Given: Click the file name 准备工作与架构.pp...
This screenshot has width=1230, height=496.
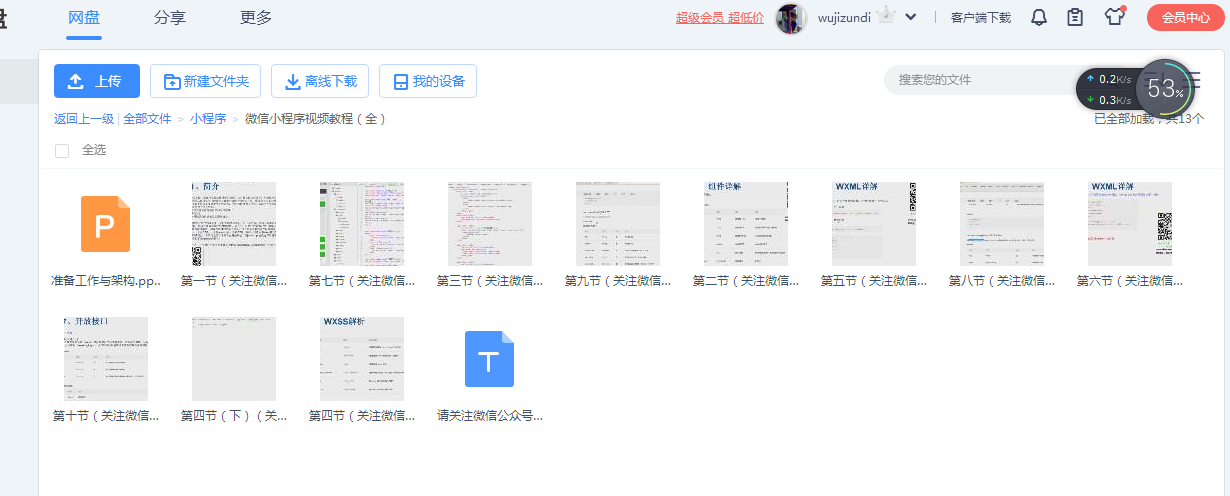Looking at the screenshot, I should pyautogui.click(x=106, y=281).
